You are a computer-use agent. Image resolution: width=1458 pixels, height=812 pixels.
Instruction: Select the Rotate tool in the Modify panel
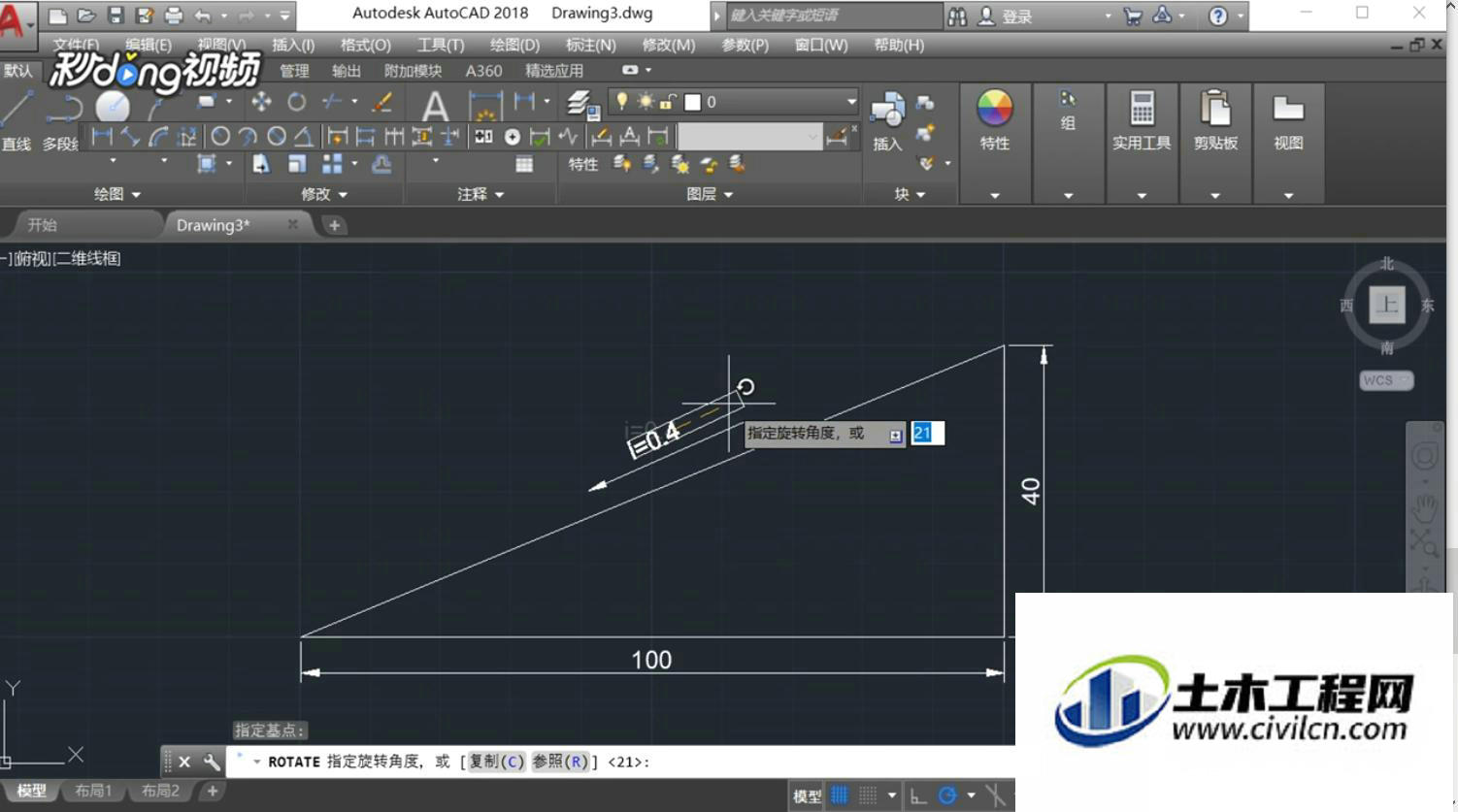point(297,102)
